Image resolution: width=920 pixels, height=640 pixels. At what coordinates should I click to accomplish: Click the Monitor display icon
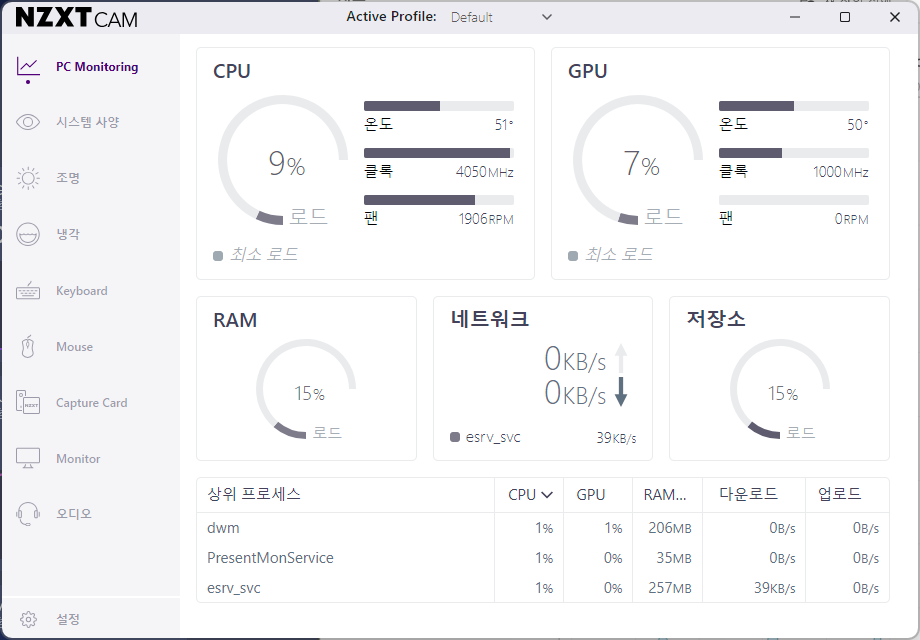pos(28,459)
